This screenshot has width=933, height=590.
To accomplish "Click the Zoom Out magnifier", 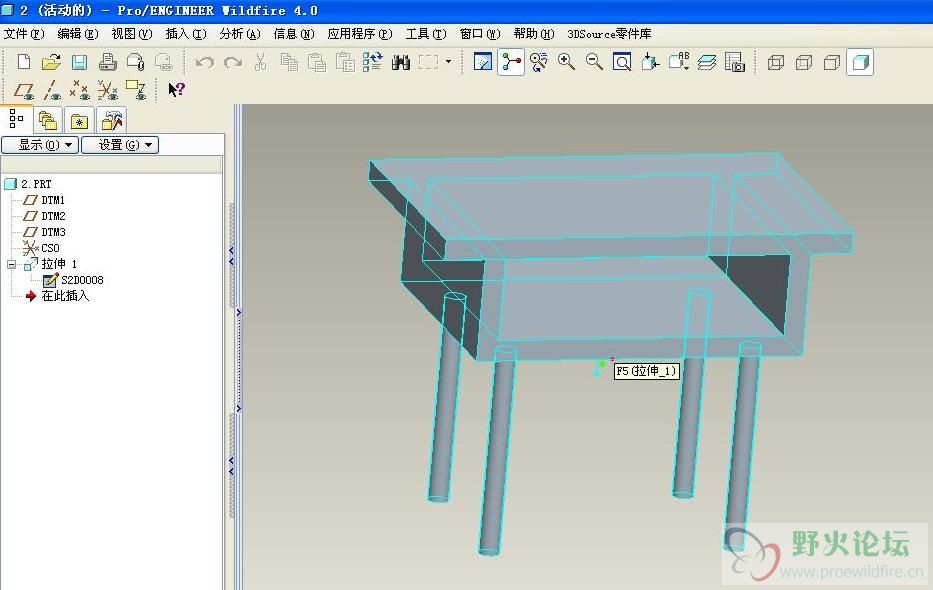I will click(x=594, y=62).
